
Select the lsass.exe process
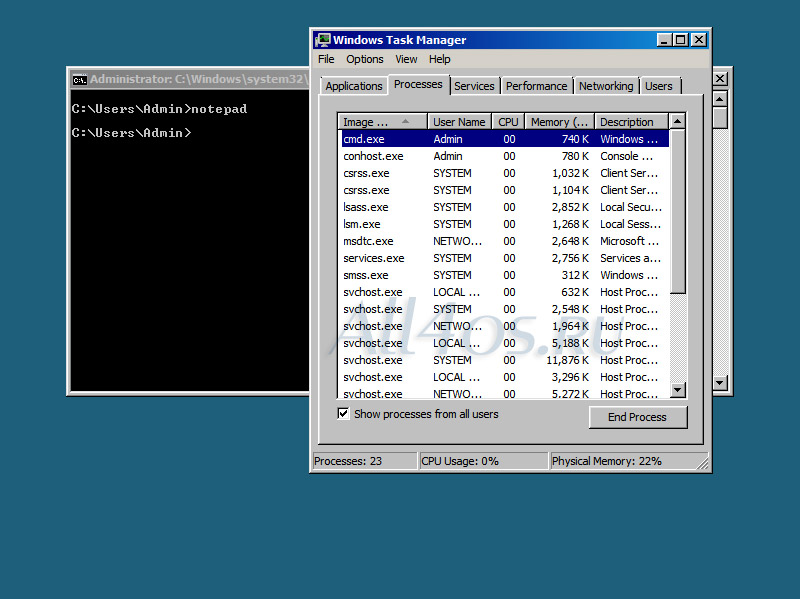point(505,207)
